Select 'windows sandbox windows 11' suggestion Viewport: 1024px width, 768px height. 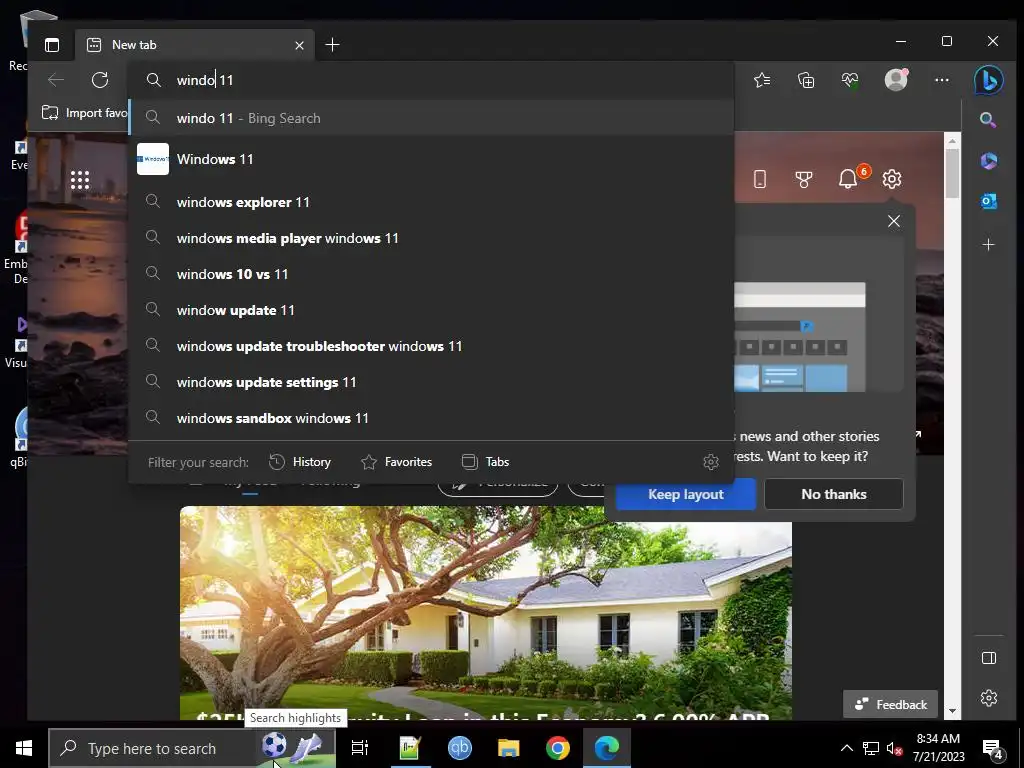(431, 417)
